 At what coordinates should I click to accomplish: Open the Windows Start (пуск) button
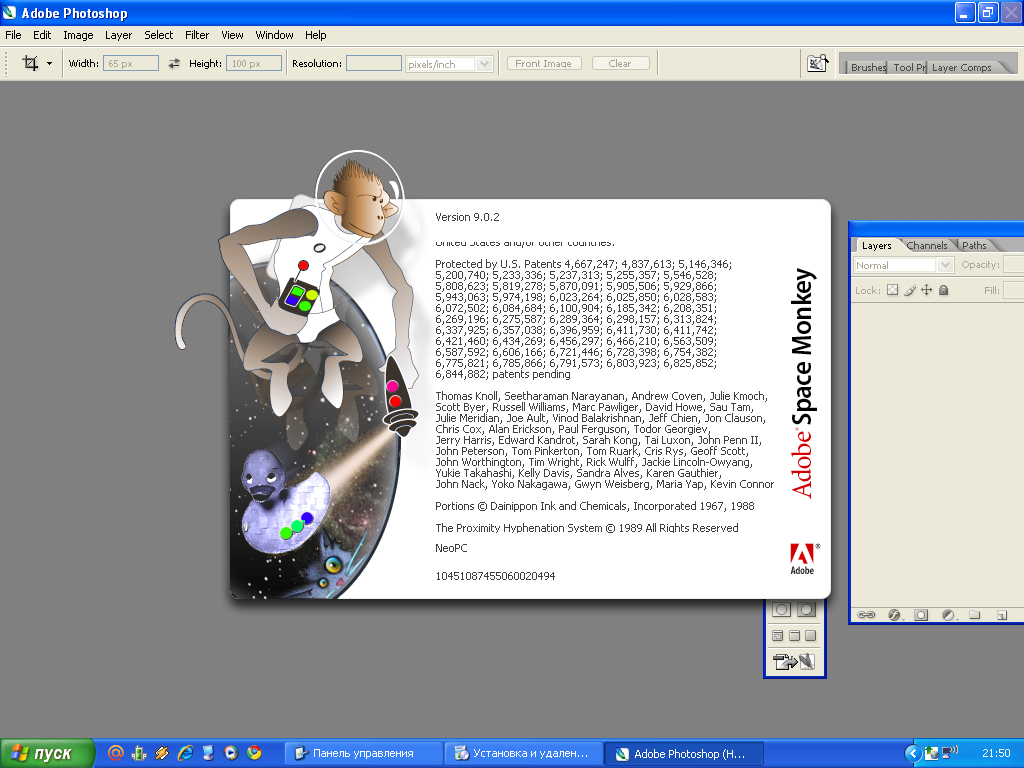coord(47,754)
